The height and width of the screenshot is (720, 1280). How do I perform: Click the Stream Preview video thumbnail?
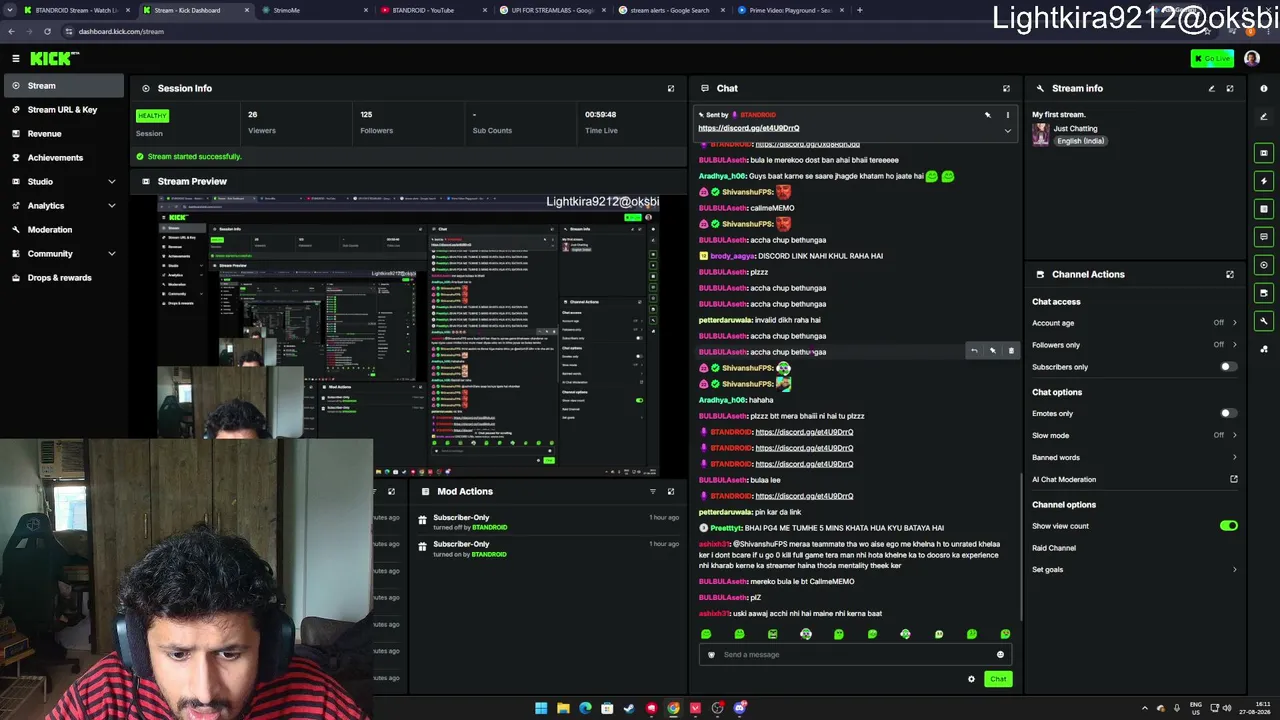click(x=408, y=335)
